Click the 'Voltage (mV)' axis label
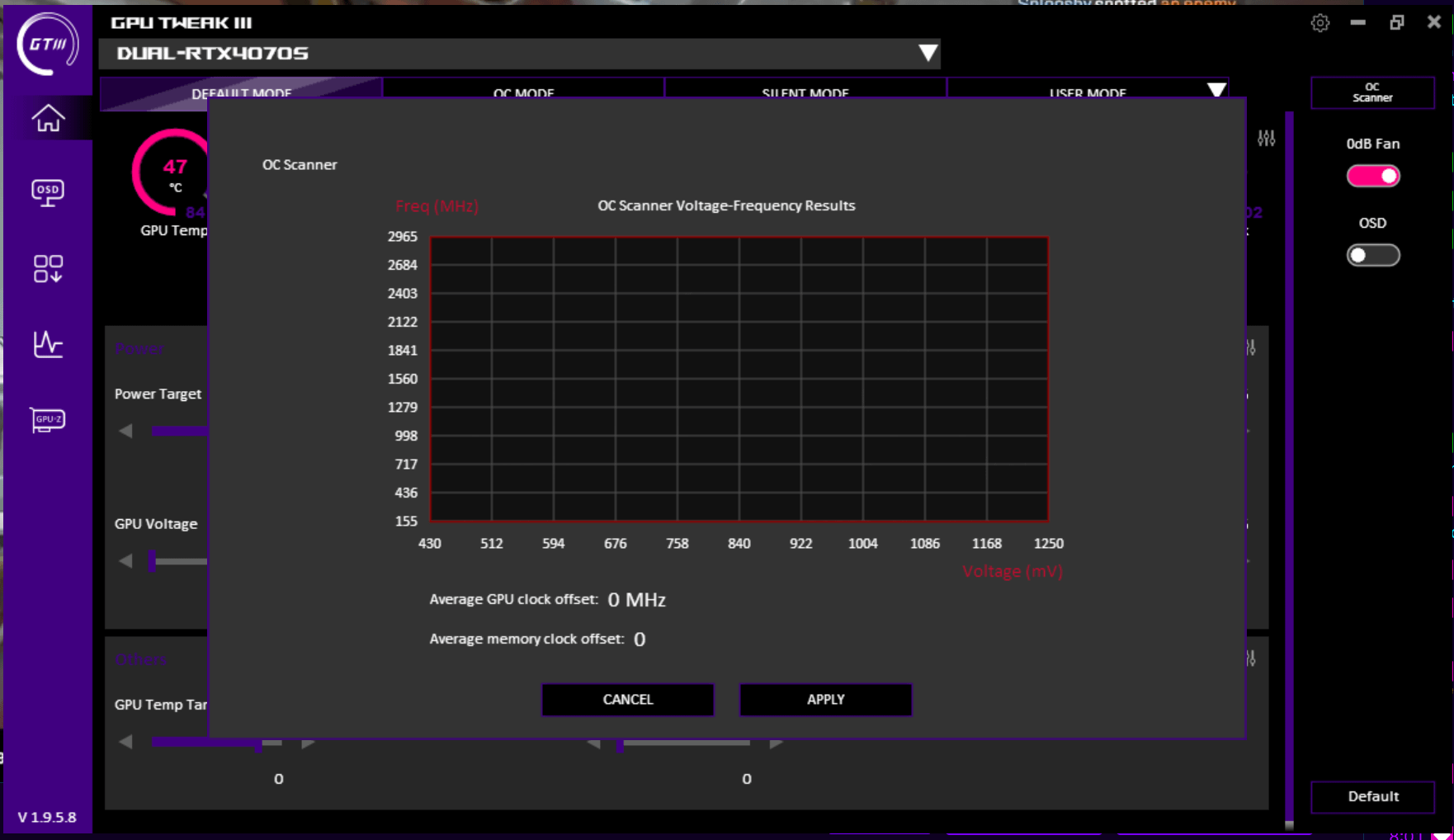The width and height of the screenshot is (1454, 840). click(1013, 571)
